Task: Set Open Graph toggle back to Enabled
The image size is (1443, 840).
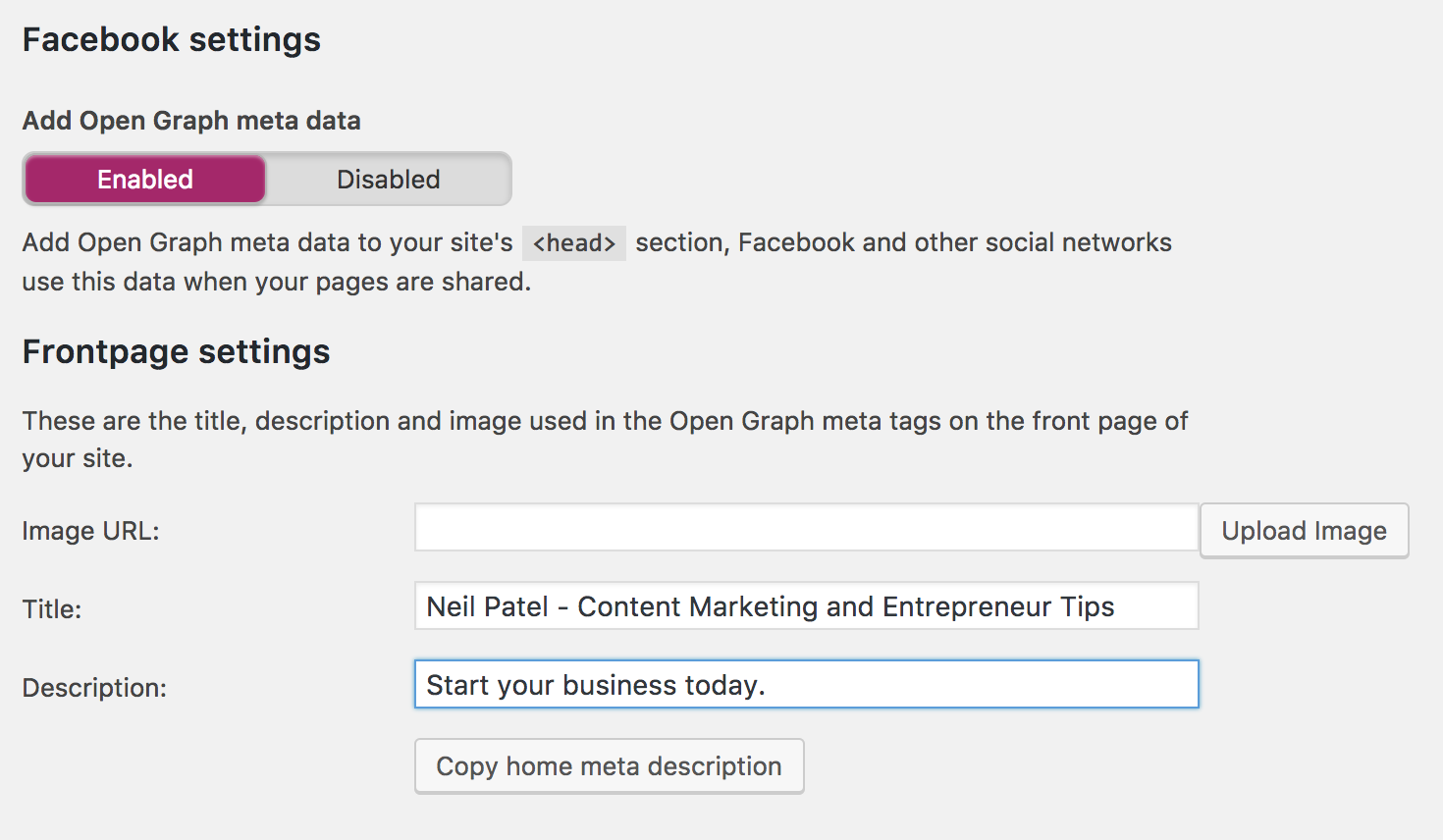Action: tap(144, 179)
